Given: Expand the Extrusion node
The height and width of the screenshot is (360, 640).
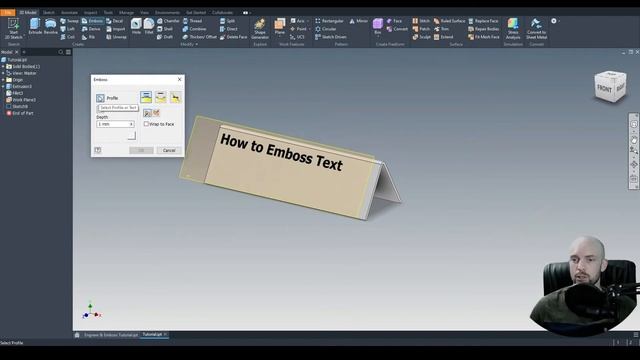Looking at the screenshot, I should coord(3,87).
